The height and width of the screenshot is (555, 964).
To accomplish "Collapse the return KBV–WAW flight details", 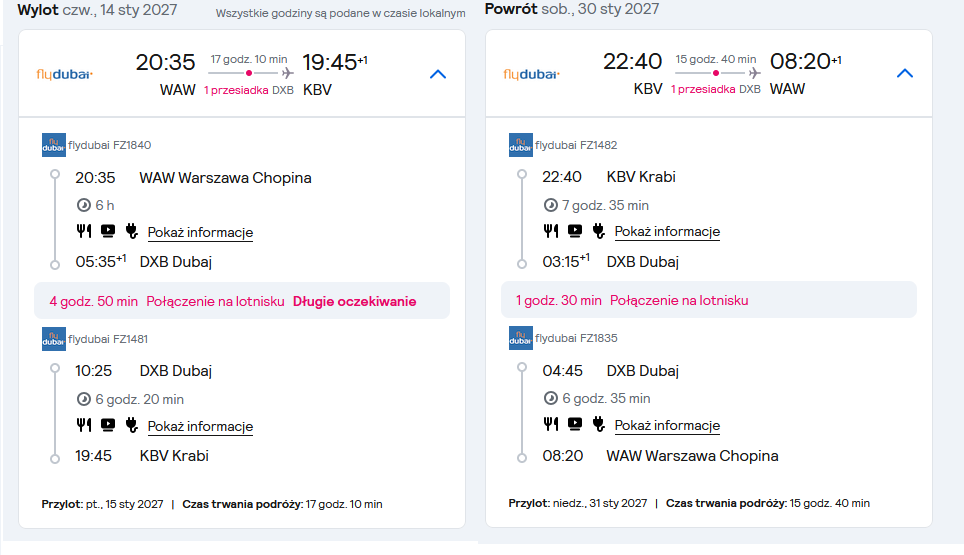I will 905,74.
